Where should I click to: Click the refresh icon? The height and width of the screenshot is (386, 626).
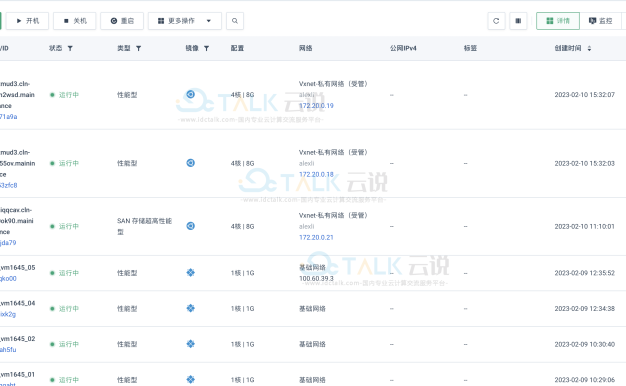pos(496,21)
